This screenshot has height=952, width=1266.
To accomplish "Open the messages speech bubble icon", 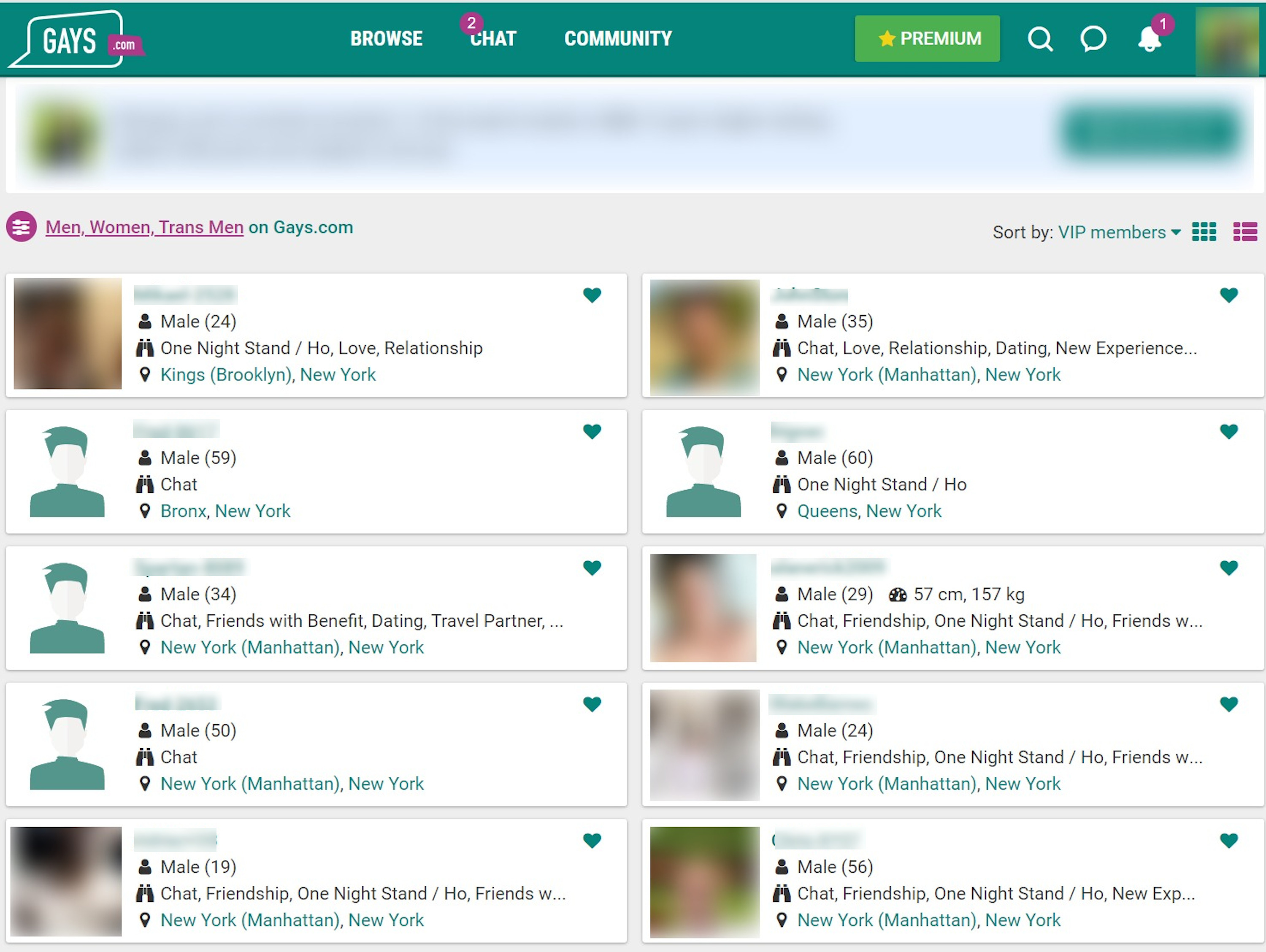I will point(1093,39).
